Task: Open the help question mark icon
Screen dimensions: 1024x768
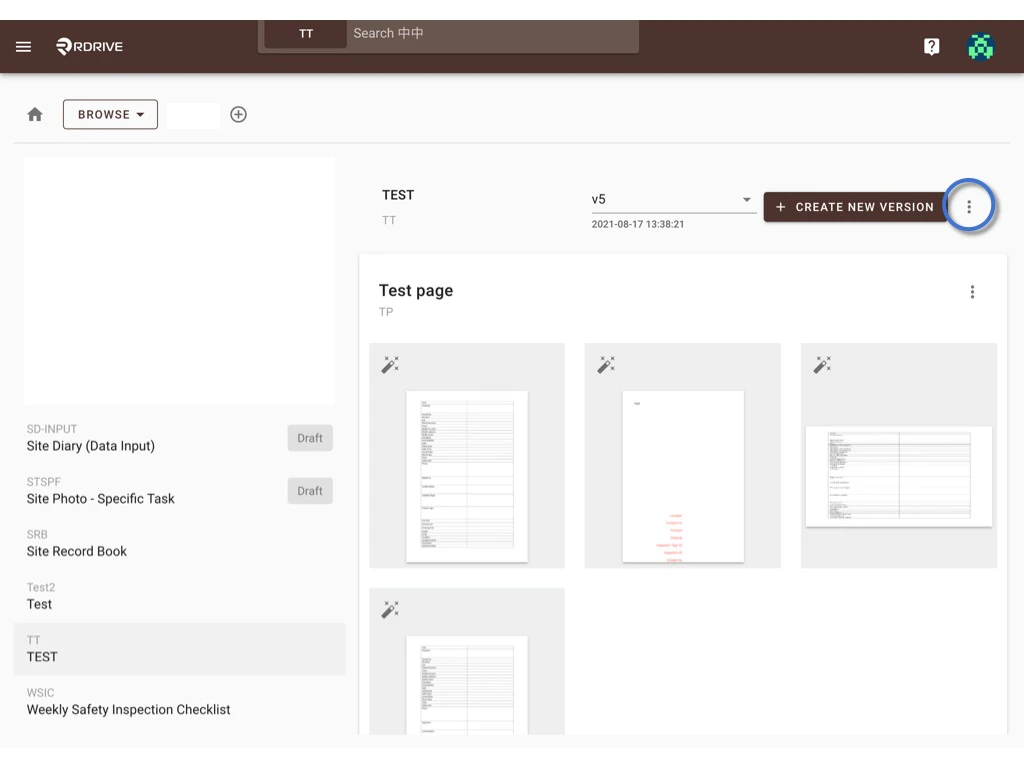Action: coord(931,46)
